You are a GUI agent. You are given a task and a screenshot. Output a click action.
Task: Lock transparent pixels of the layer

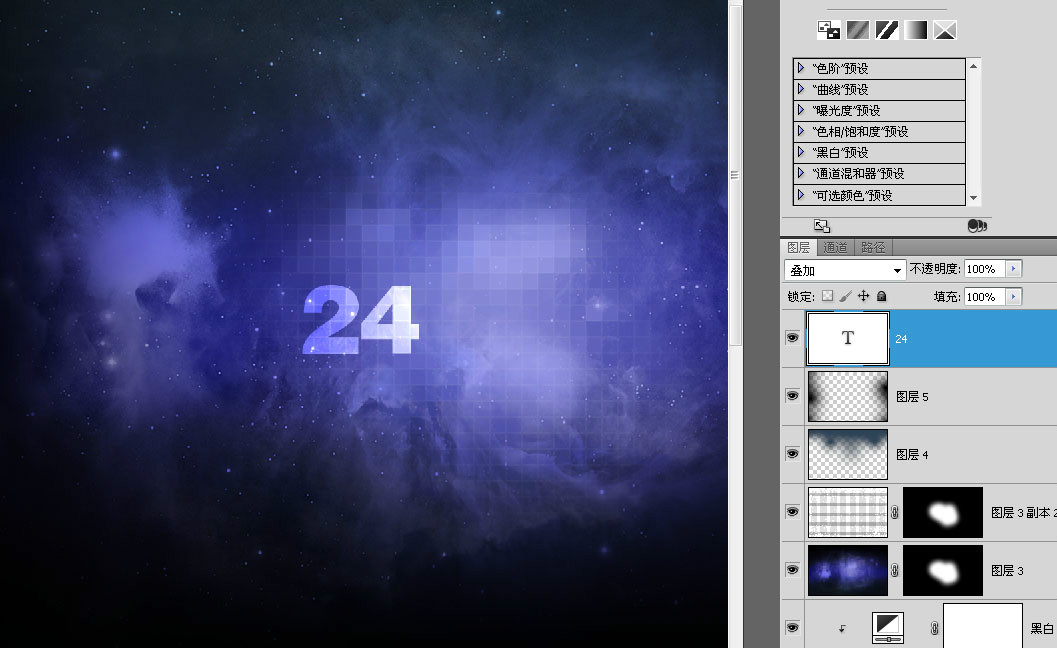pos(827,296)
